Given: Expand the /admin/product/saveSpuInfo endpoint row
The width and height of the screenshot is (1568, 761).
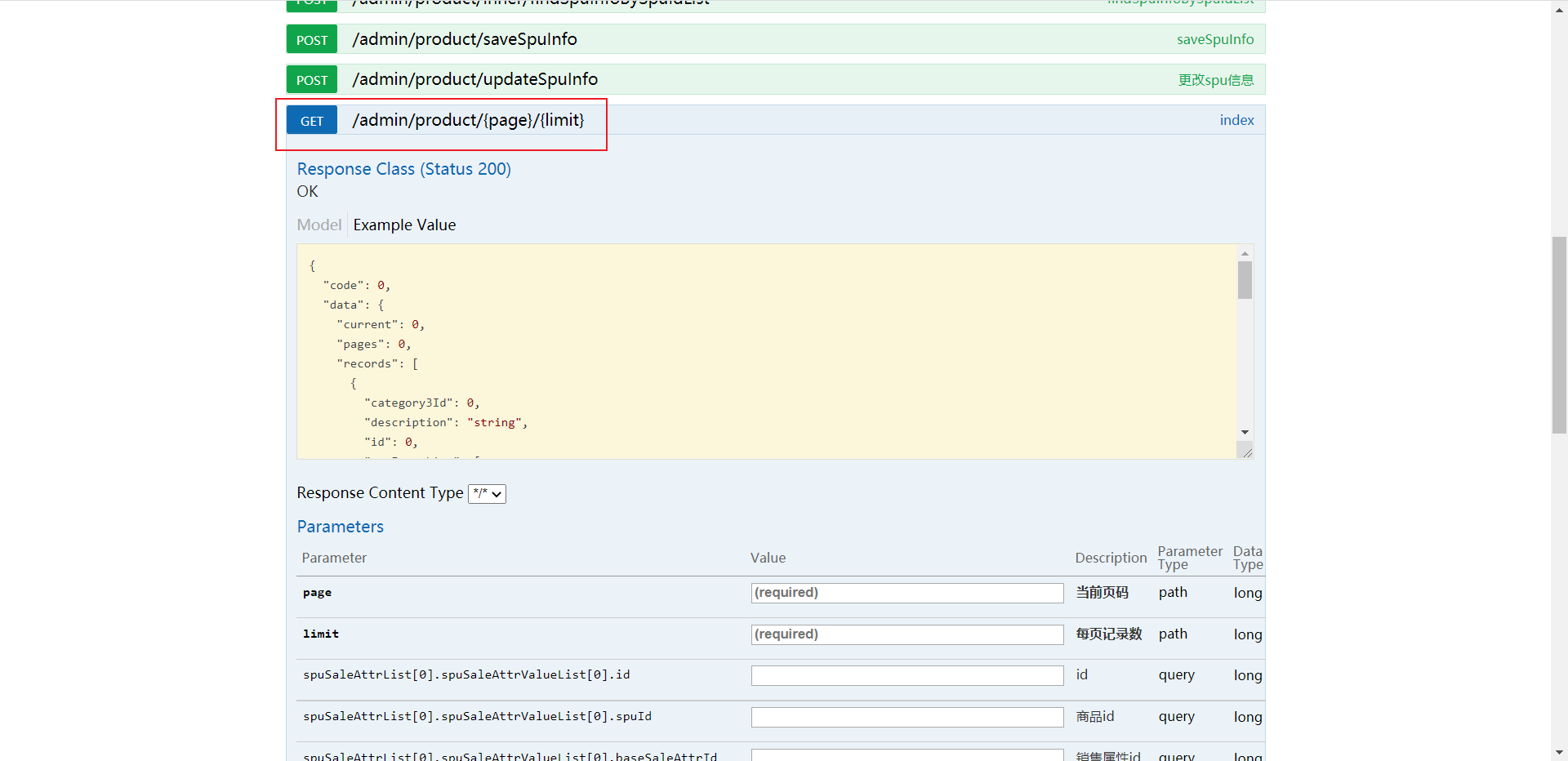Looking at the screenshot, I should point(465,39).
